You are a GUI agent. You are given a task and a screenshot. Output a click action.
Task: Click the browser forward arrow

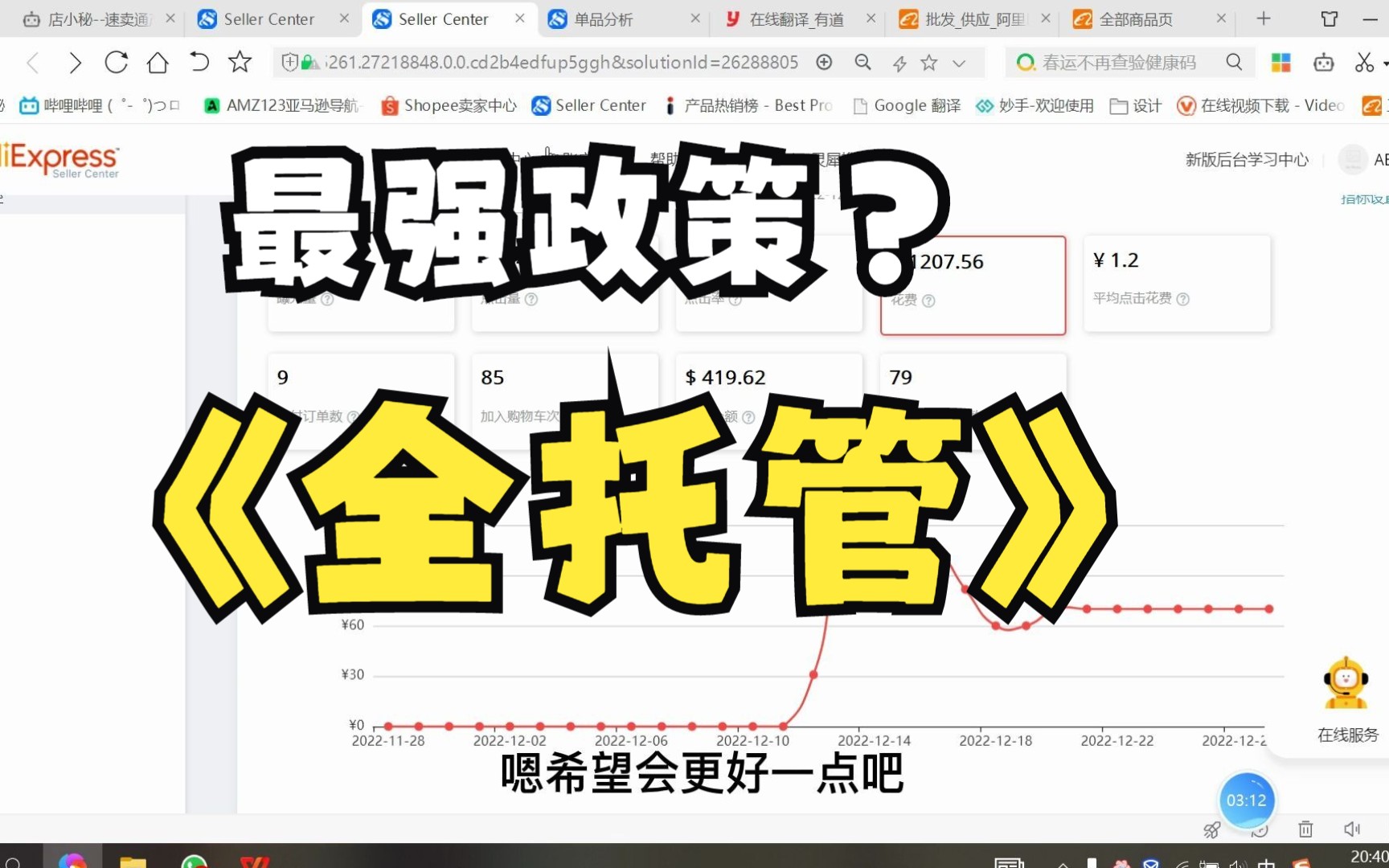tap(75, 63)
